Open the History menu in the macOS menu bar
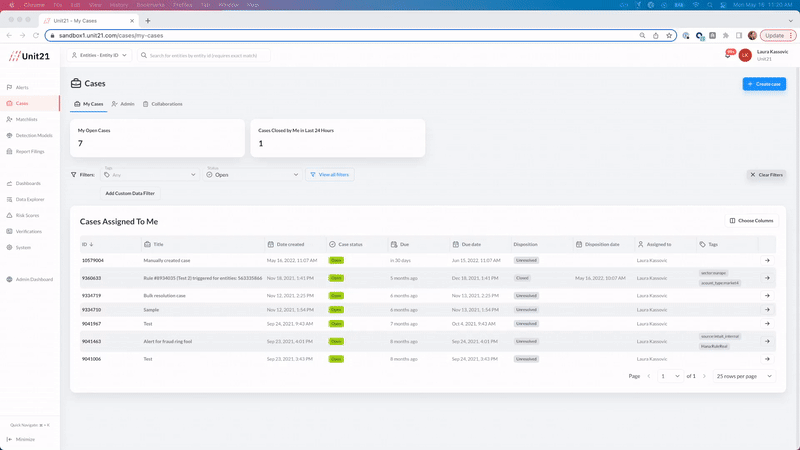Viewport: 800px width, 450px height. click(118, 5)
